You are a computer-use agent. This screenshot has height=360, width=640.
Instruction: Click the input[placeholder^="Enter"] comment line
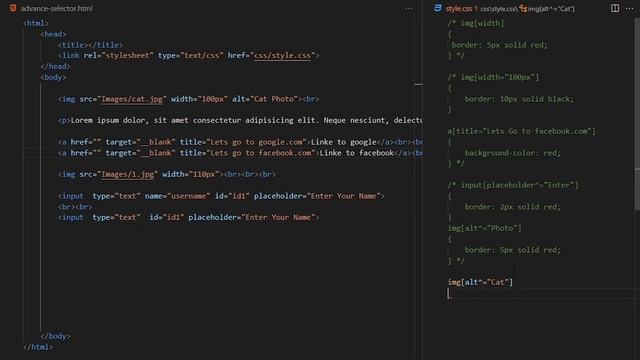coord(513,185)
